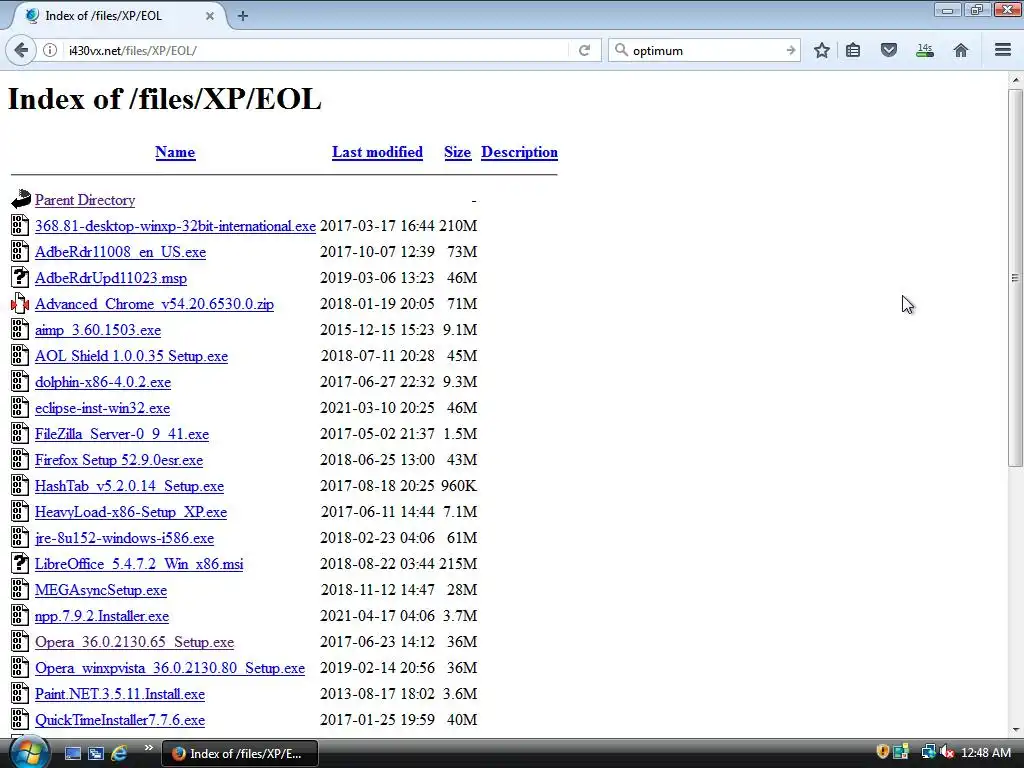
Task: Download Advanced_Chrome_v54.20.6530.0.zip
Action: (x=154, y=304)
